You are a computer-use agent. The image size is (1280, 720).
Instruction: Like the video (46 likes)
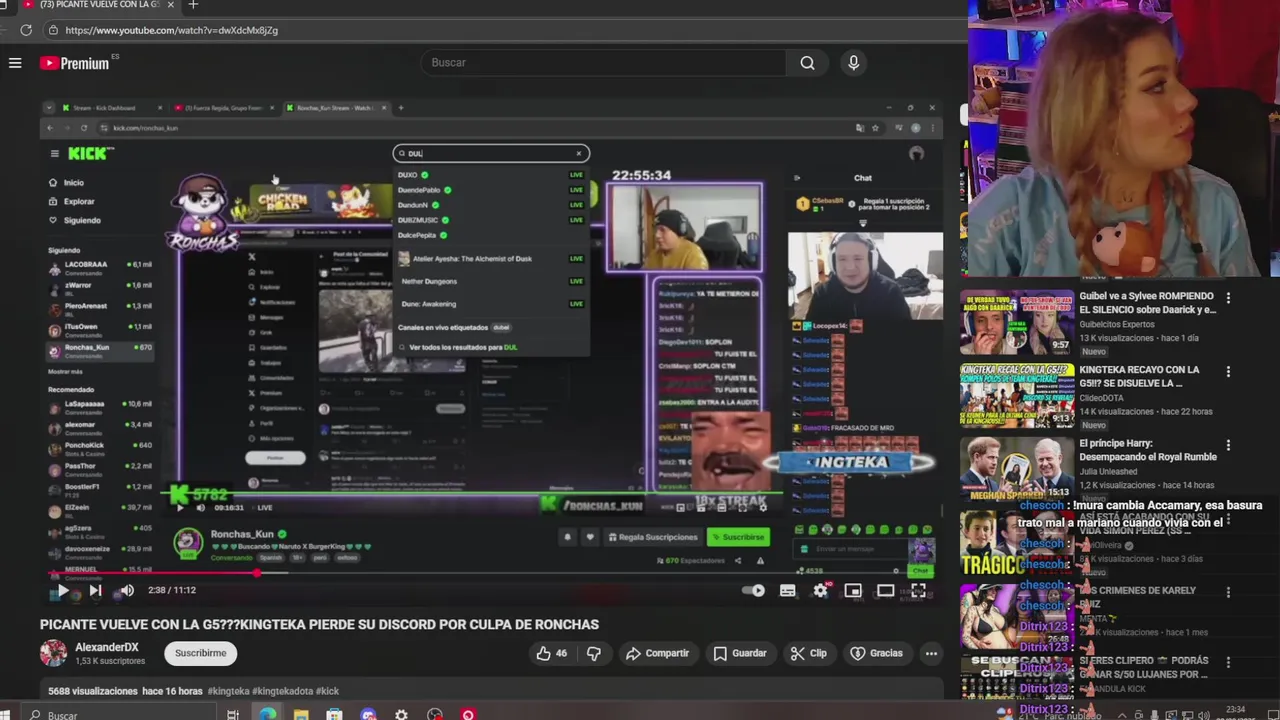(551, 653)
